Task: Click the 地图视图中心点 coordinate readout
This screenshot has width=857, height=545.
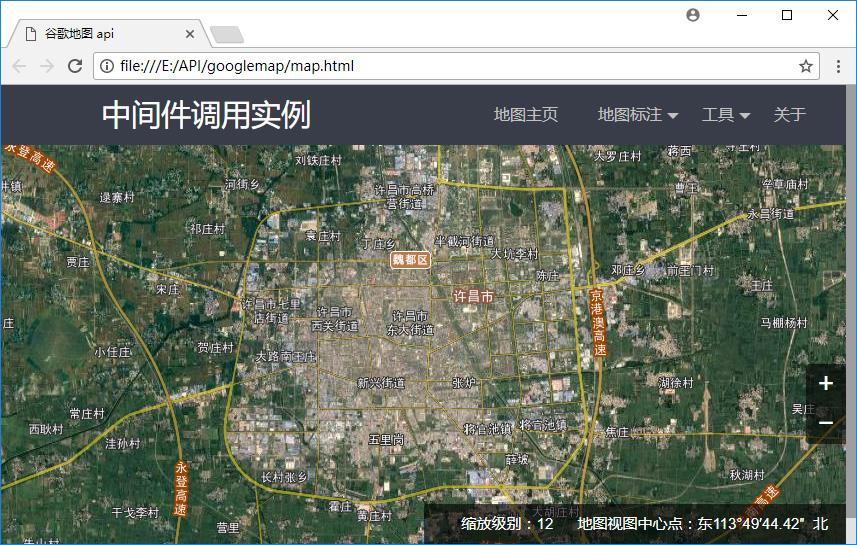Action: [703, 524]
